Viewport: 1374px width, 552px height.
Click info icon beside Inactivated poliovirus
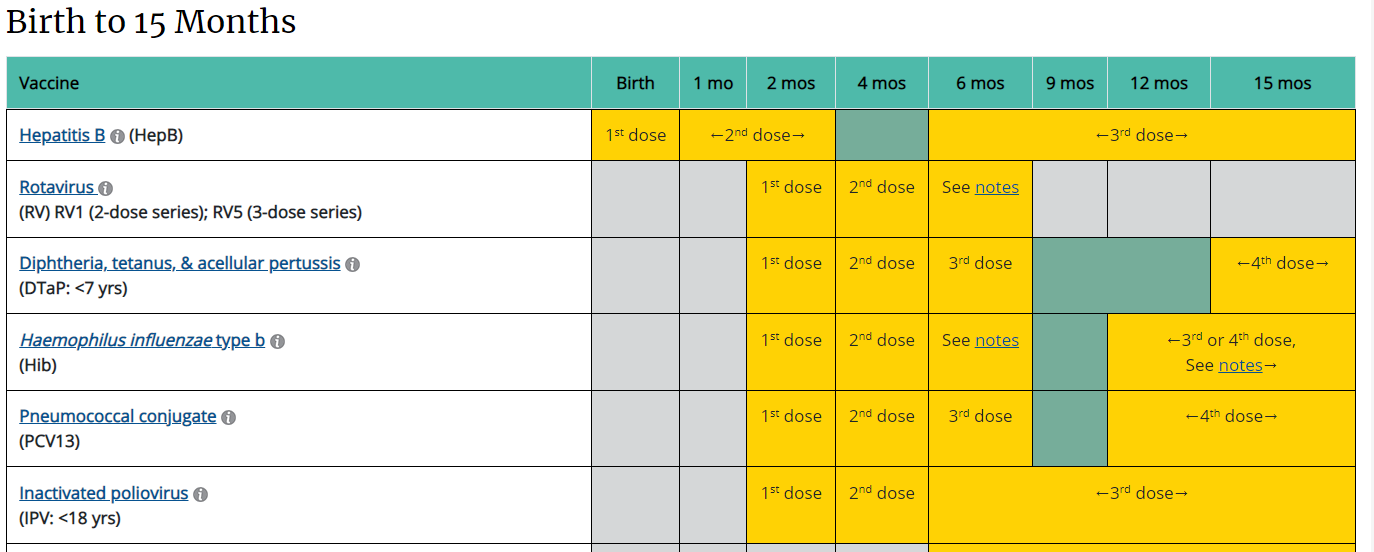pyautogui.click(x=200, y=494)
